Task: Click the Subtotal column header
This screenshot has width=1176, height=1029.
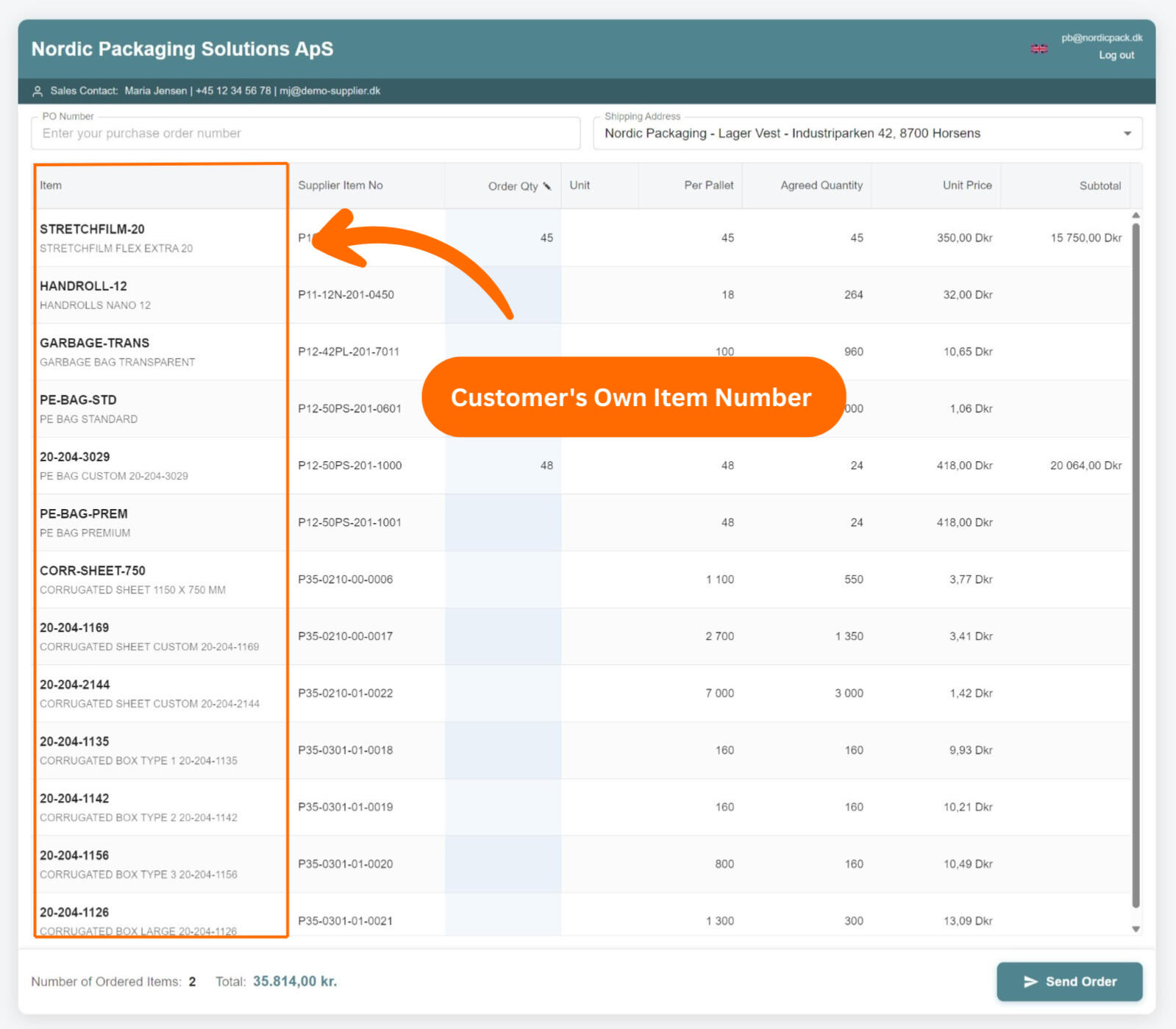Action: [1100, 186]
